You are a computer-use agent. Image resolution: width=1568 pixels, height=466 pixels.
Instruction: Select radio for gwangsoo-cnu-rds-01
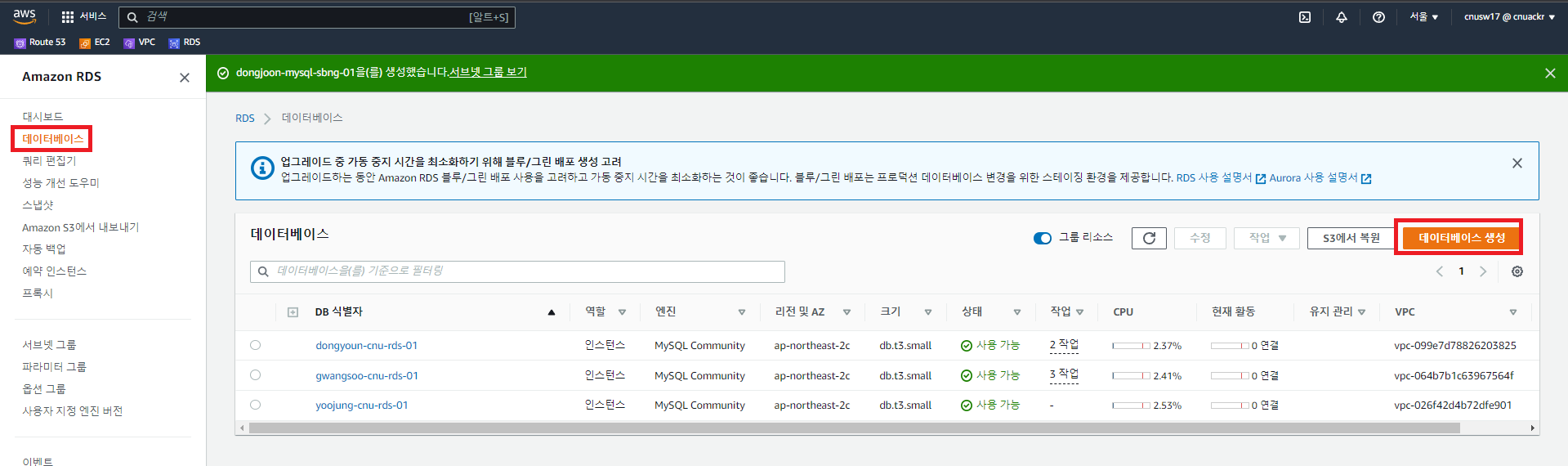pos(256,375)
